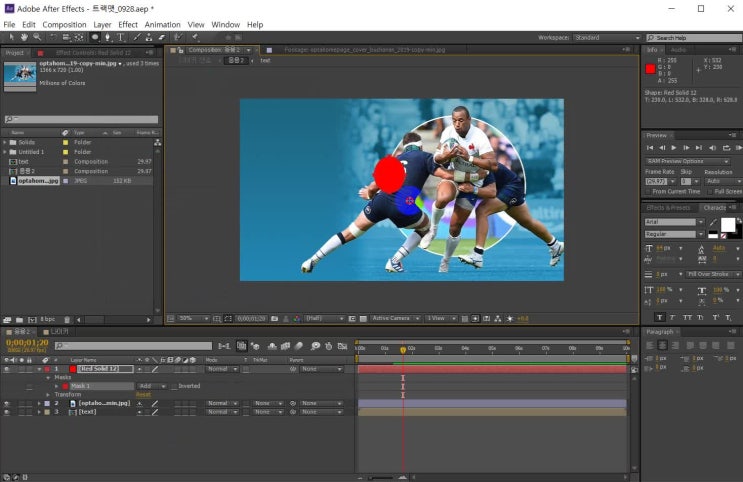Click the composition flowchart icon in viewer
The image size is (743, 482).
click(x=498, y=318)
